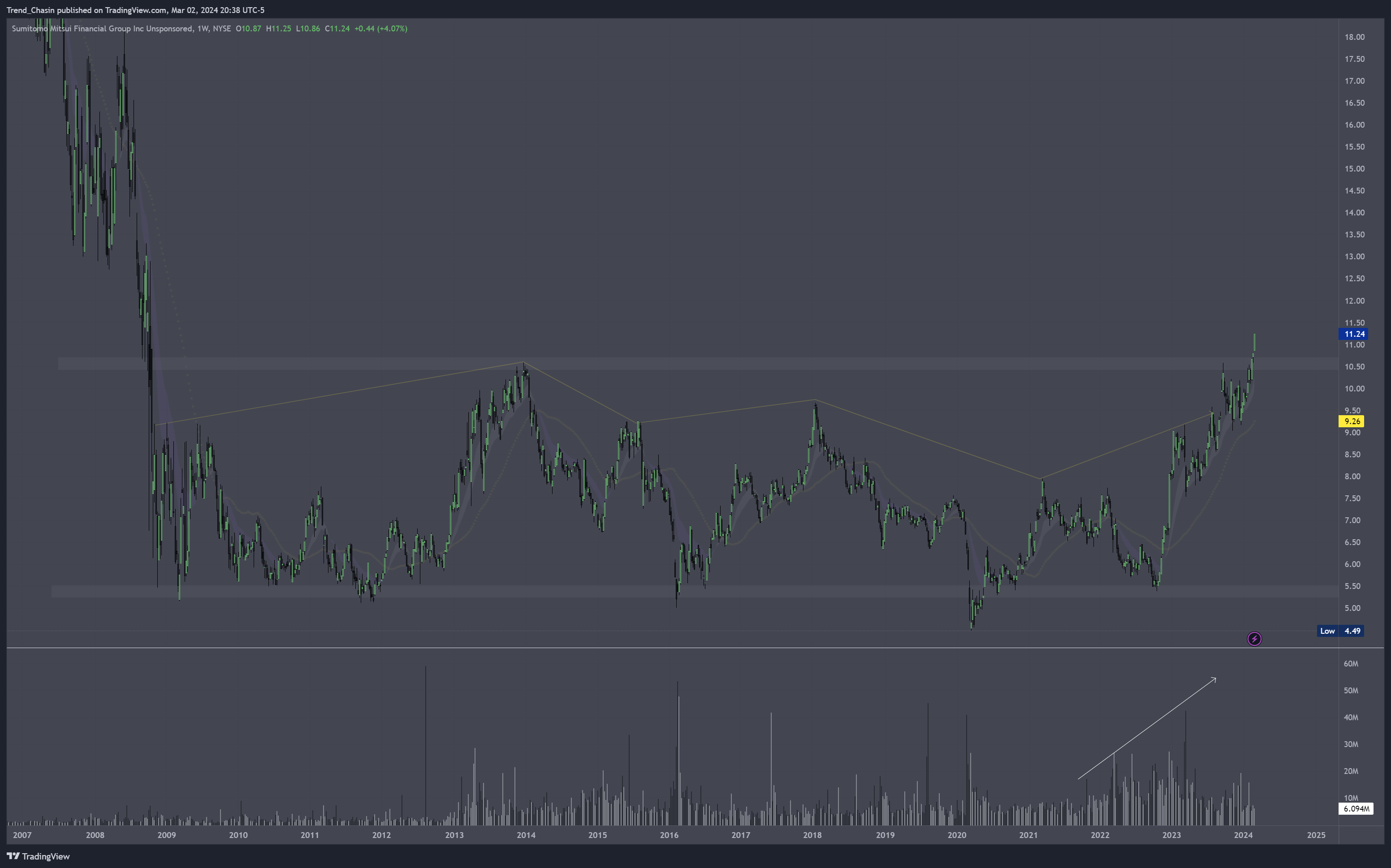Click the 2024 label on time axis

click(x=1243, y=835)
